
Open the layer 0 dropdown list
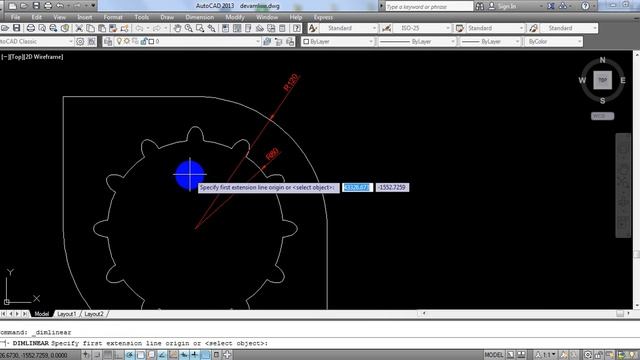point(187,41)
